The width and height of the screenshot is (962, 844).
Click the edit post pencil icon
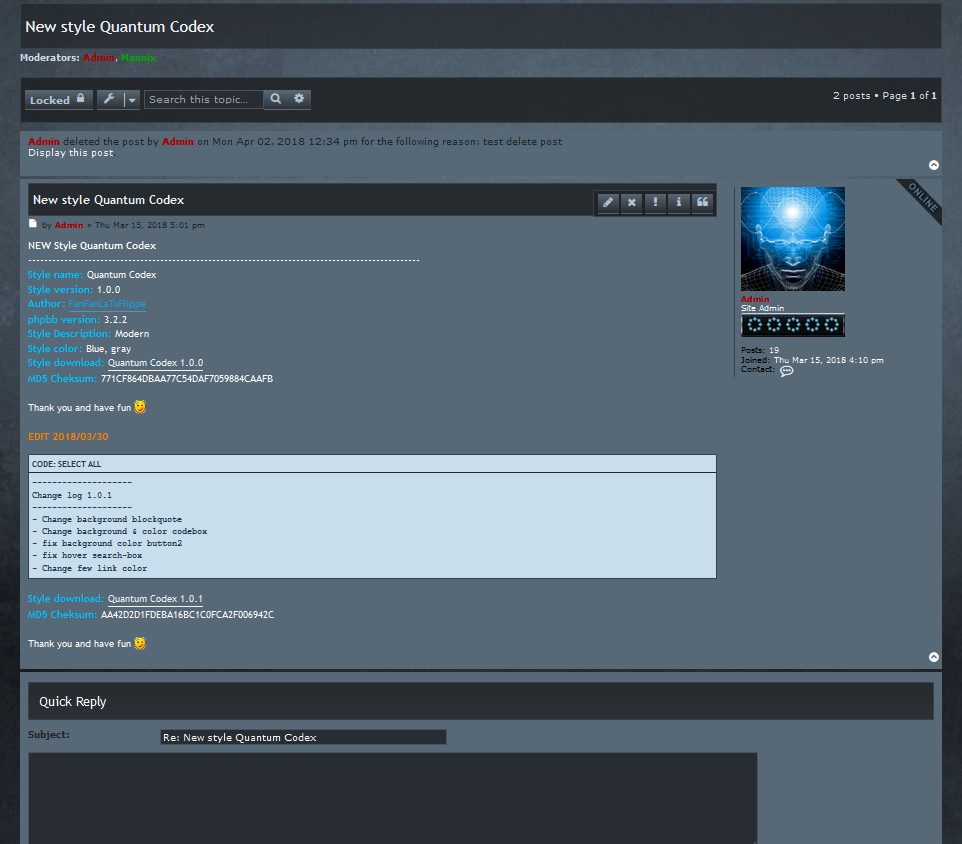pos(607,202)
